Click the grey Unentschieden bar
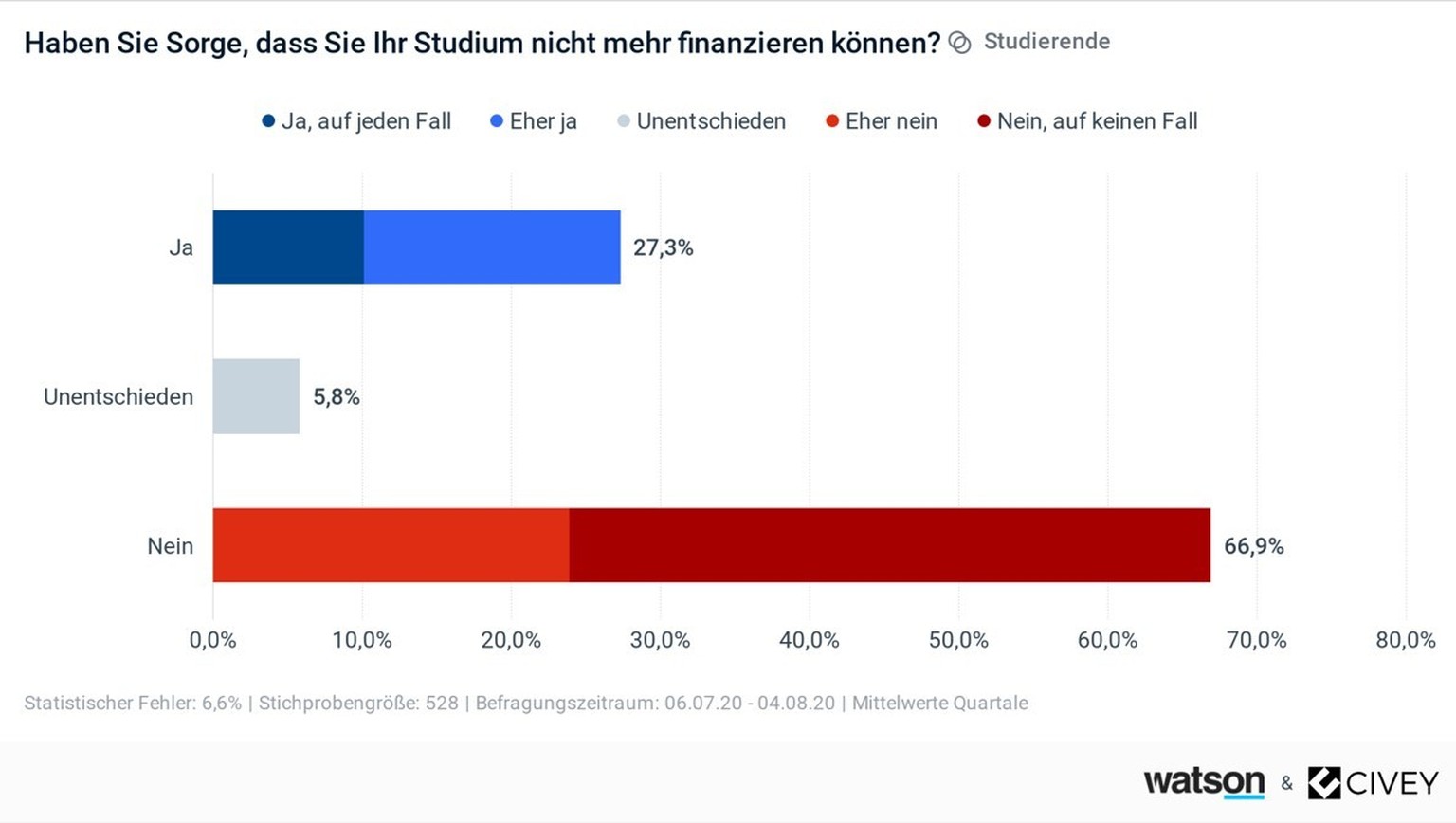 click(256, 396)
